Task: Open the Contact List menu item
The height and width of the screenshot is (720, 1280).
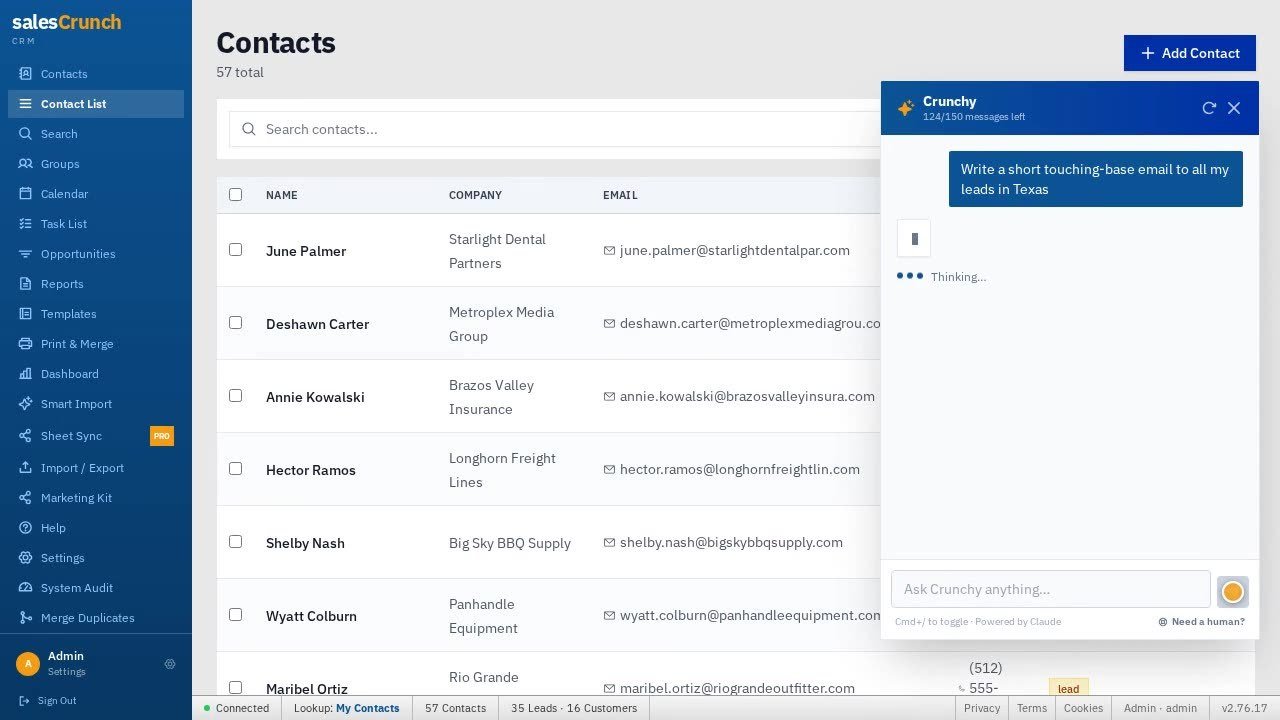Action: (96, 104)
